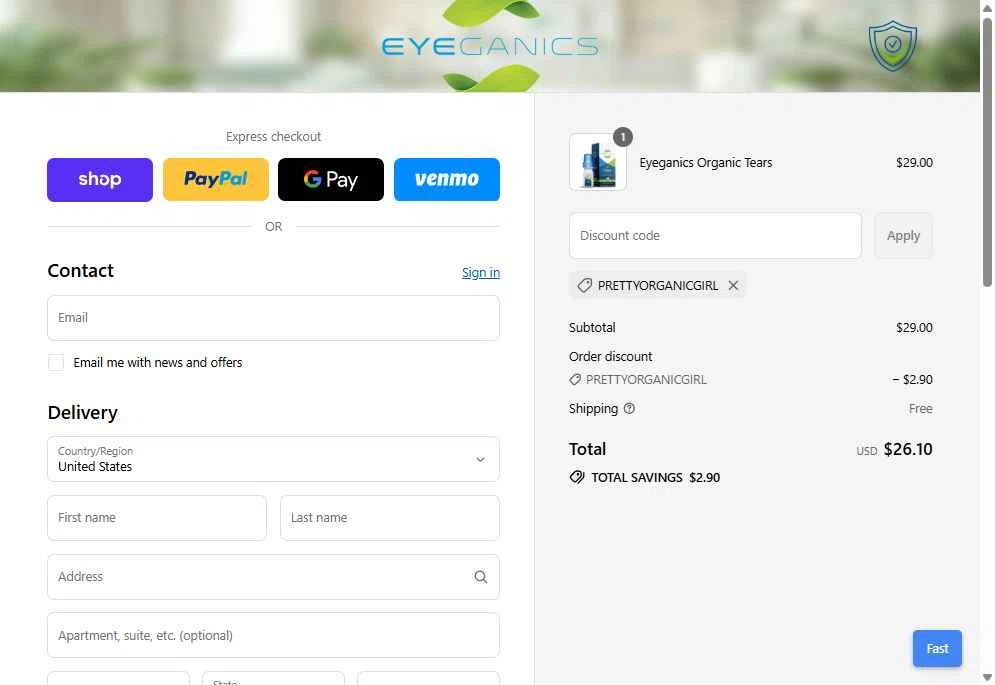Image resolution: width=995 pixels, height=685 pixels.
Task: Click the Apartment, suite field
Action: (x=273, y=635)
